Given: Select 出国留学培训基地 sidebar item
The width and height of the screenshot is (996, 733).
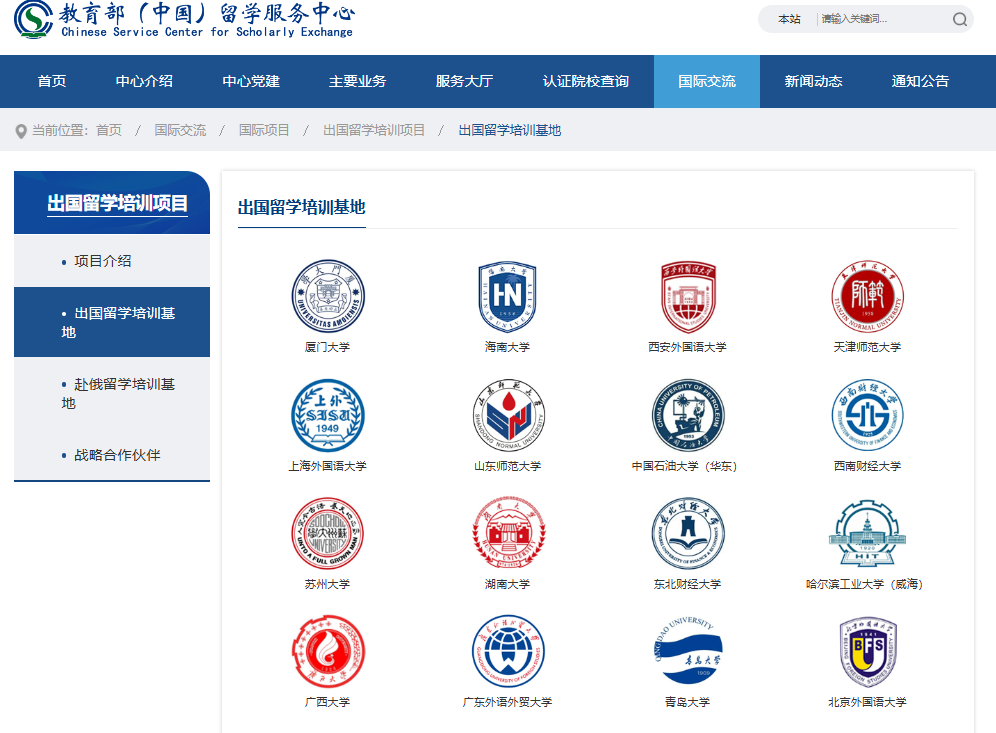Looking at the screenshot, I should click(112, 322).
